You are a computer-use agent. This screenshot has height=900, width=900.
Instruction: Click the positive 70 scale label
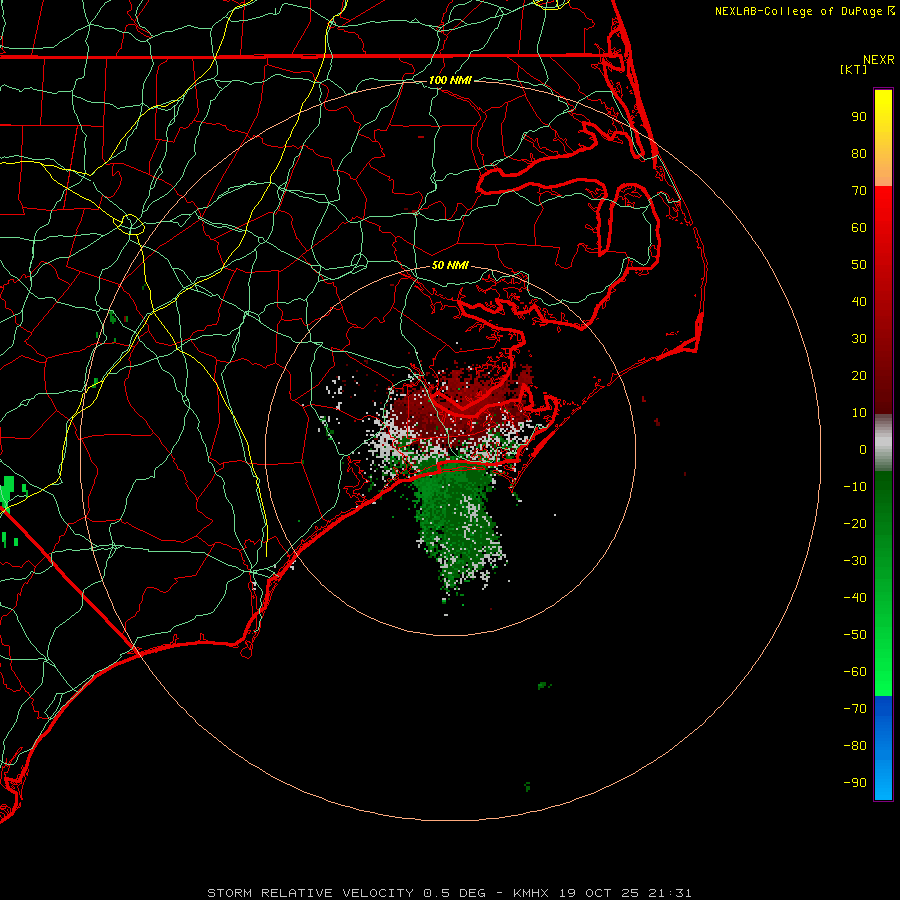[x=859, y=191]
